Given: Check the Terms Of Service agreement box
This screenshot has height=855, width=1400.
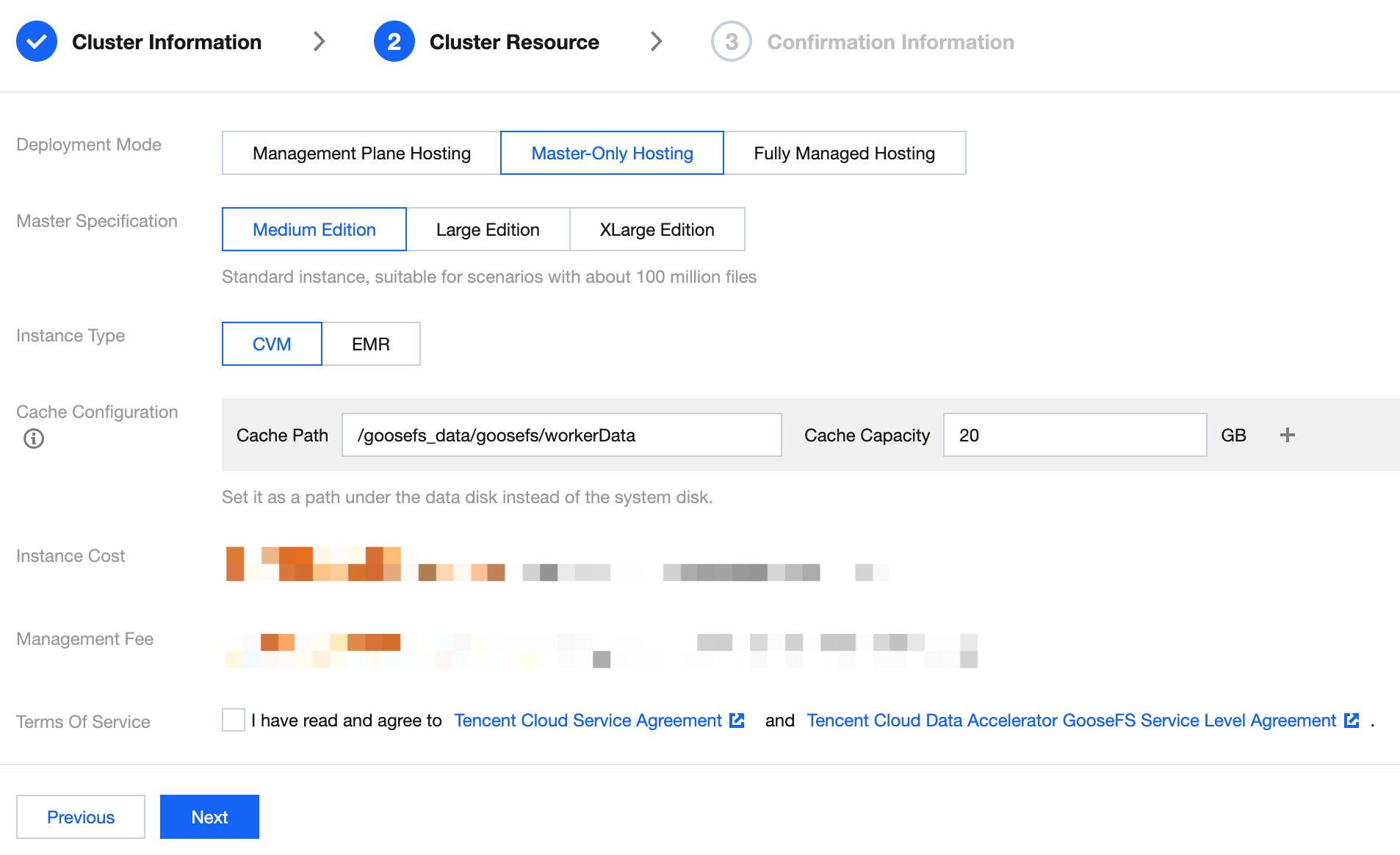Looking at the screenshot, I should click(x=234, y=720).
